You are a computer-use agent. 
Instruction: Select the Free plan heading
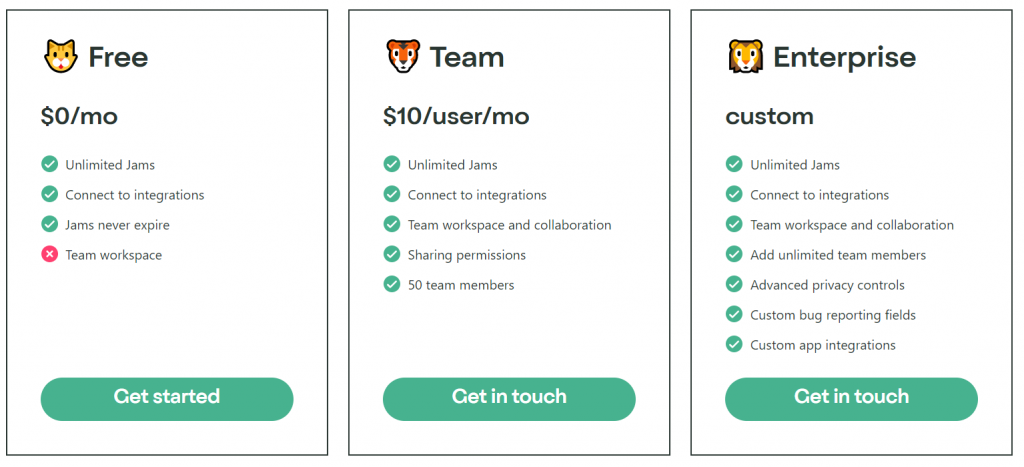pyautogui.click(x=118, y=57)
